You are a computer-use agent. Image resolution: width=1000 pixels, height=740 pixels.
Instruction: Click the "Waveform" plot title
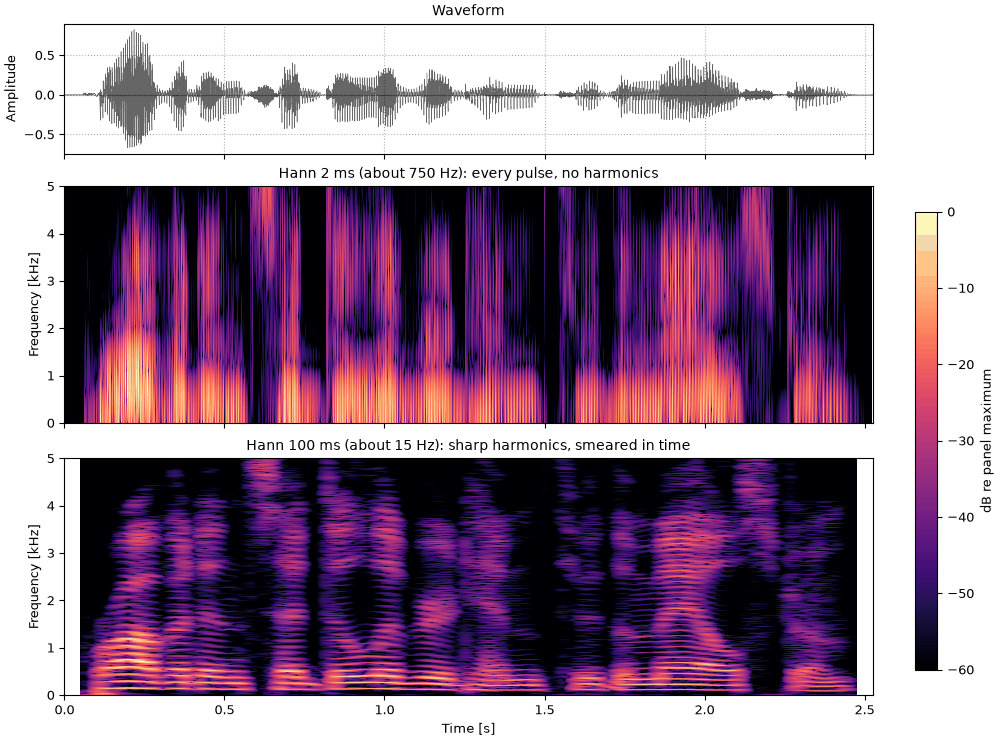pyautogui.click(x=467, y=10)
